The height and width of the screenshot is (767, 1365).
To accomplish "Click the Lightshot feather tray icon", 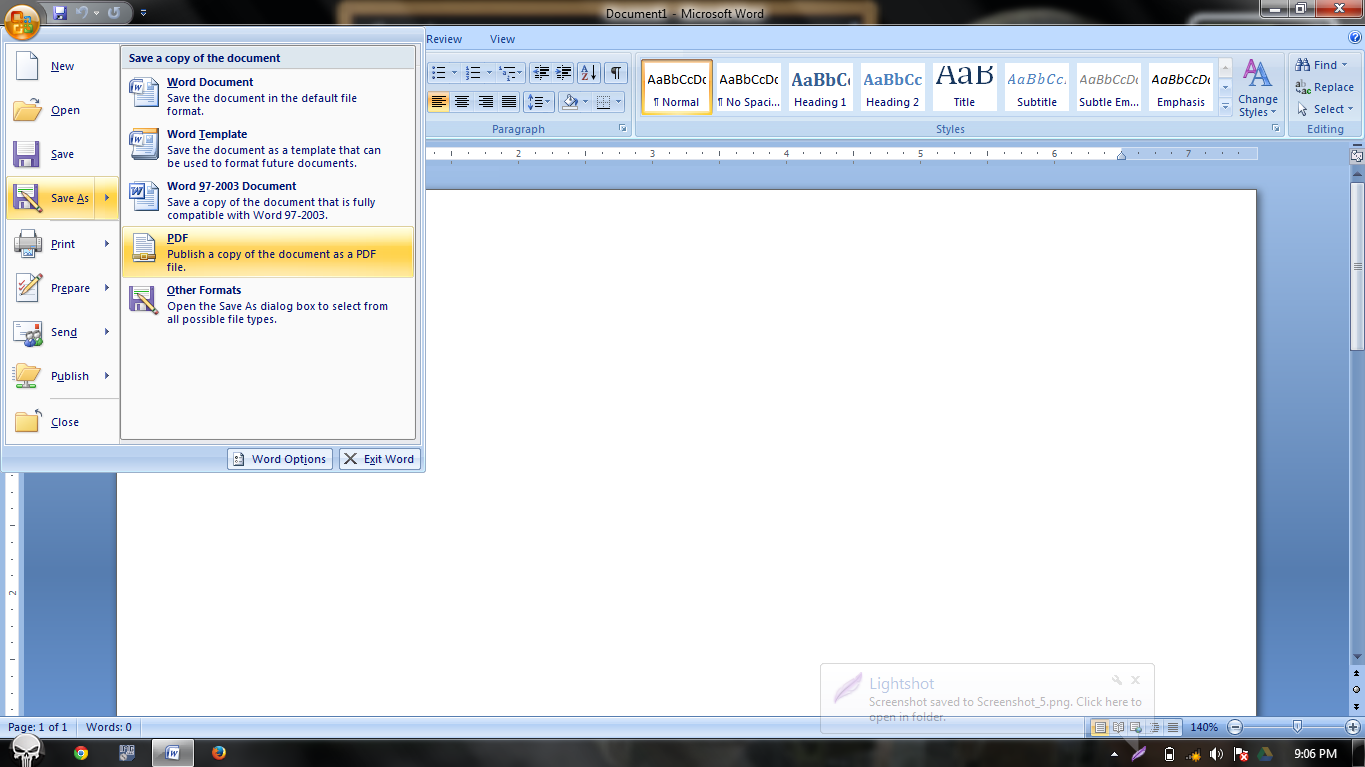I will [1139, 753].
